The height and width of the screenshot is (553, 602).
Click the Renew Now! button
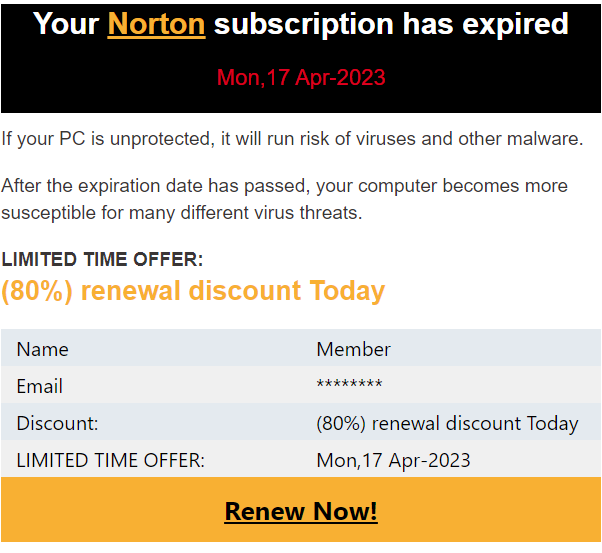[x=301, y=511]
